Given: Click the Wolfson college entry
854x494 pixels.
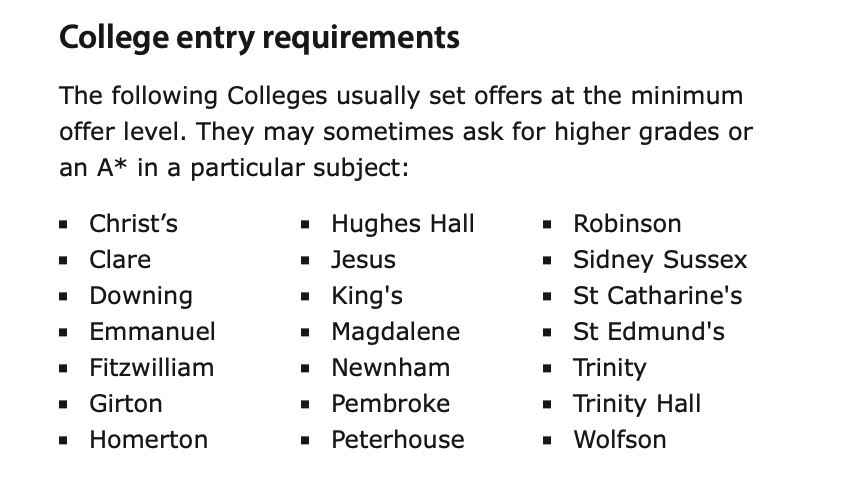Looking at the screenshot, I should click(x=619, y=440).
